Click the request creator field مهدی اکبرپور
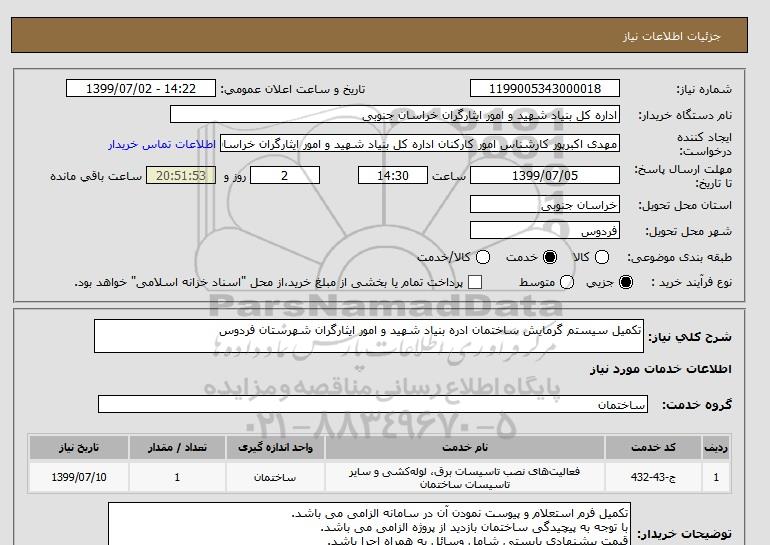The height and width of the screenshot is (545, 770). (420, 144)
